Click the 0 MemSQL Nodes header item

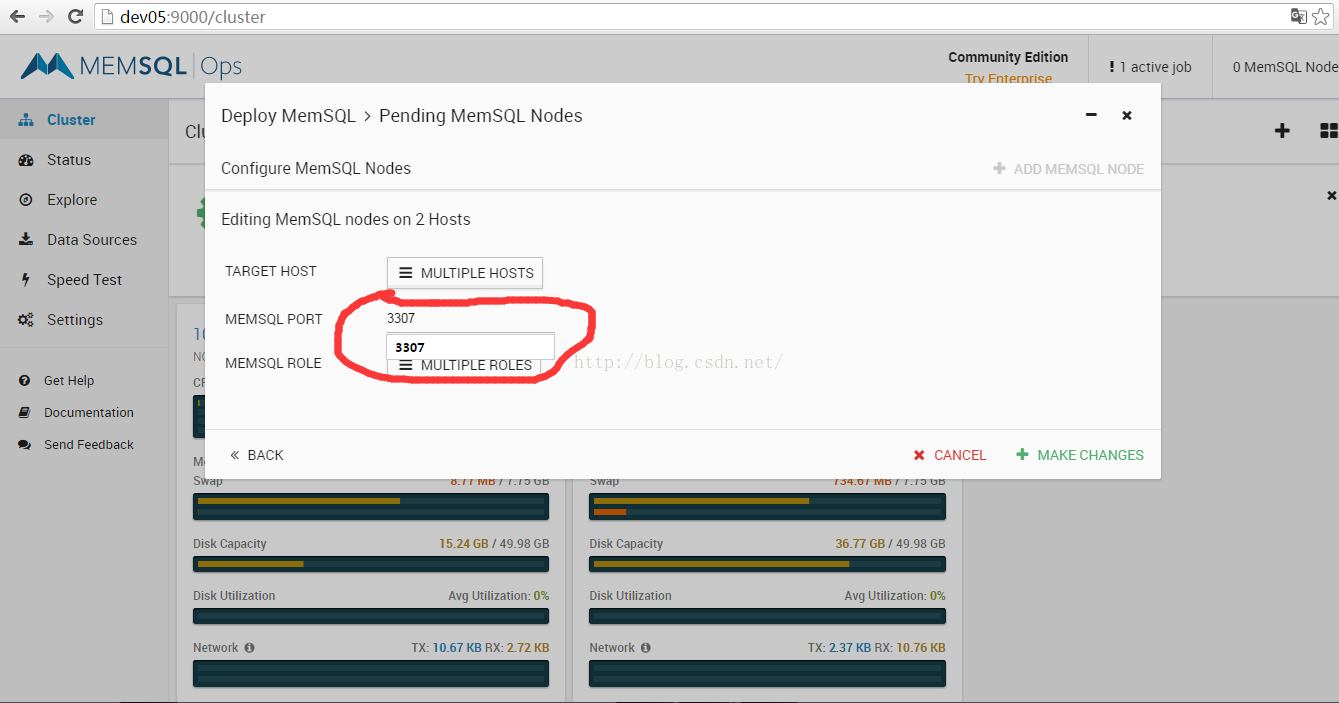[1285, 67]
